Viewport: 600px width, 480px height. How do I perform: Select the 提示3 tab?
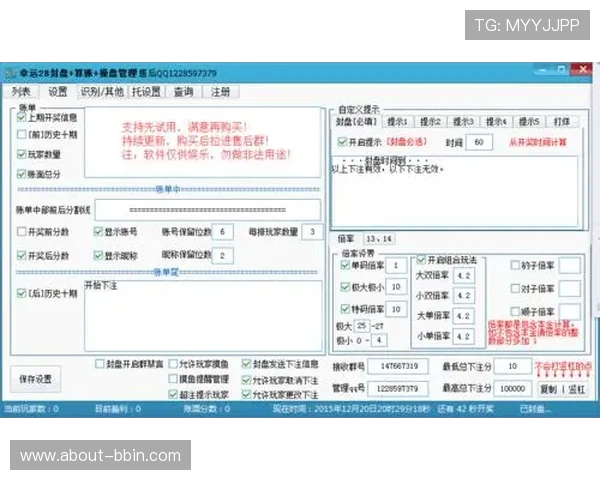point(463,122)
